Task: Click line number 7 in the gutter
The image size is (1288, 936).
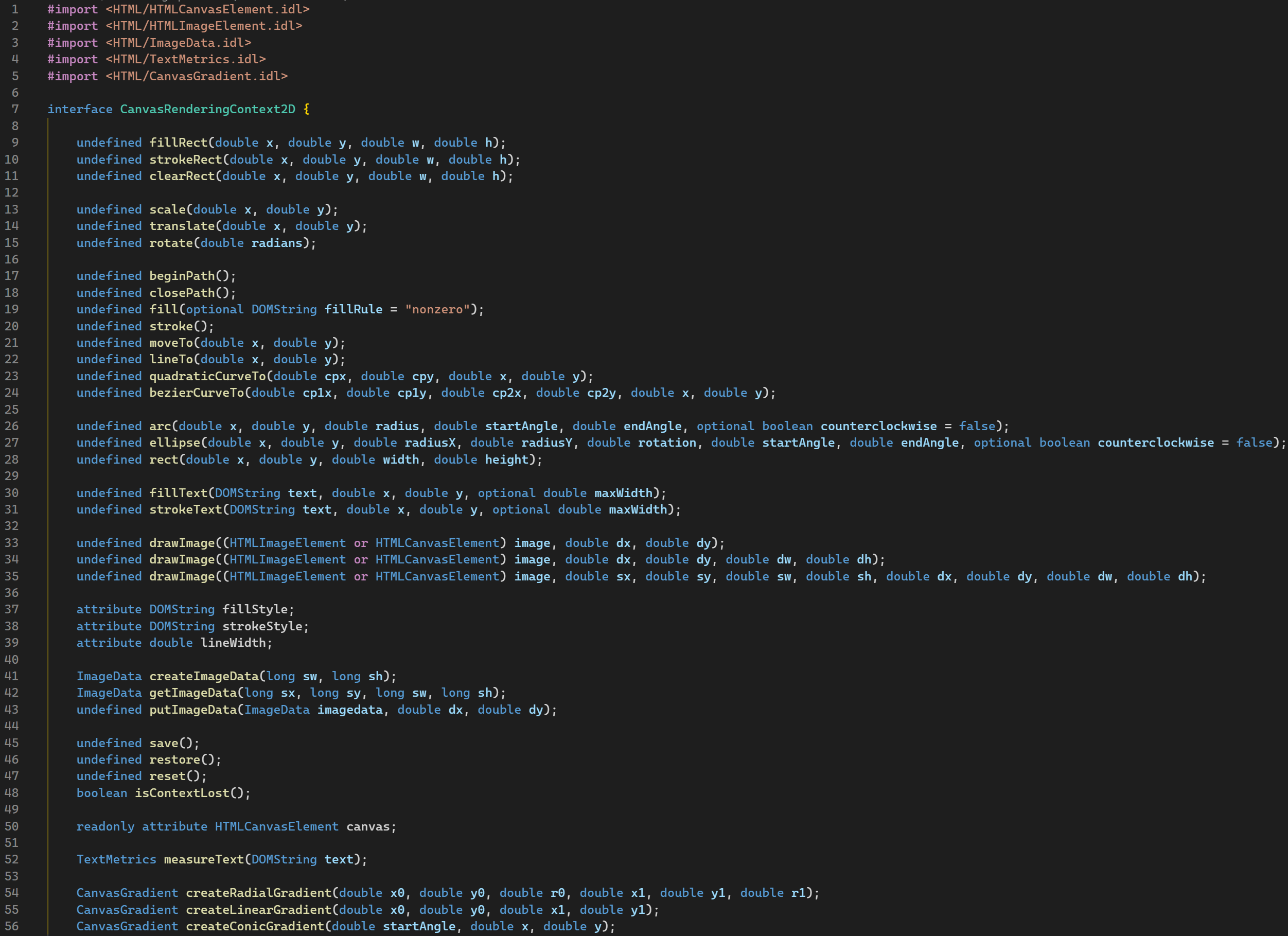Action: (x=15, y=109)
